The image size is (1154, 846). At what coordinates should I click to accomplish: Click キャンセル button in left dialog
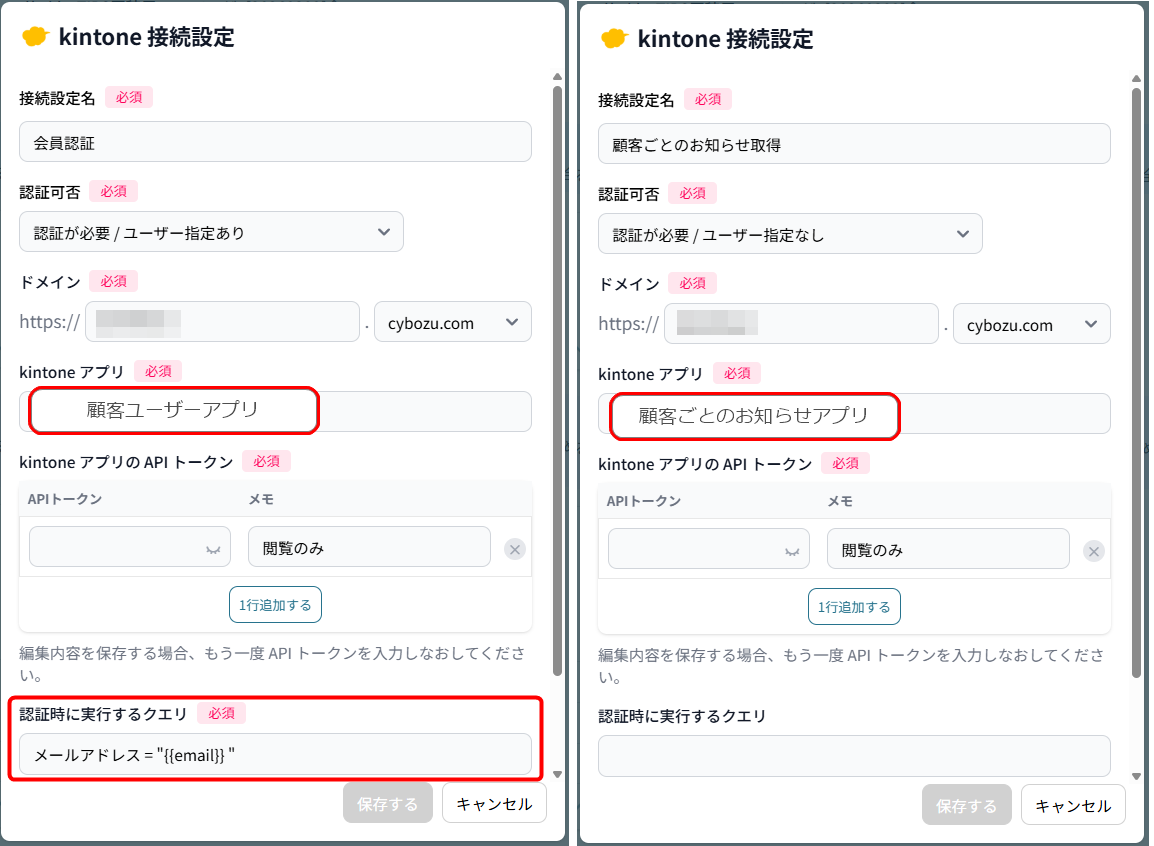coord(495,804)
